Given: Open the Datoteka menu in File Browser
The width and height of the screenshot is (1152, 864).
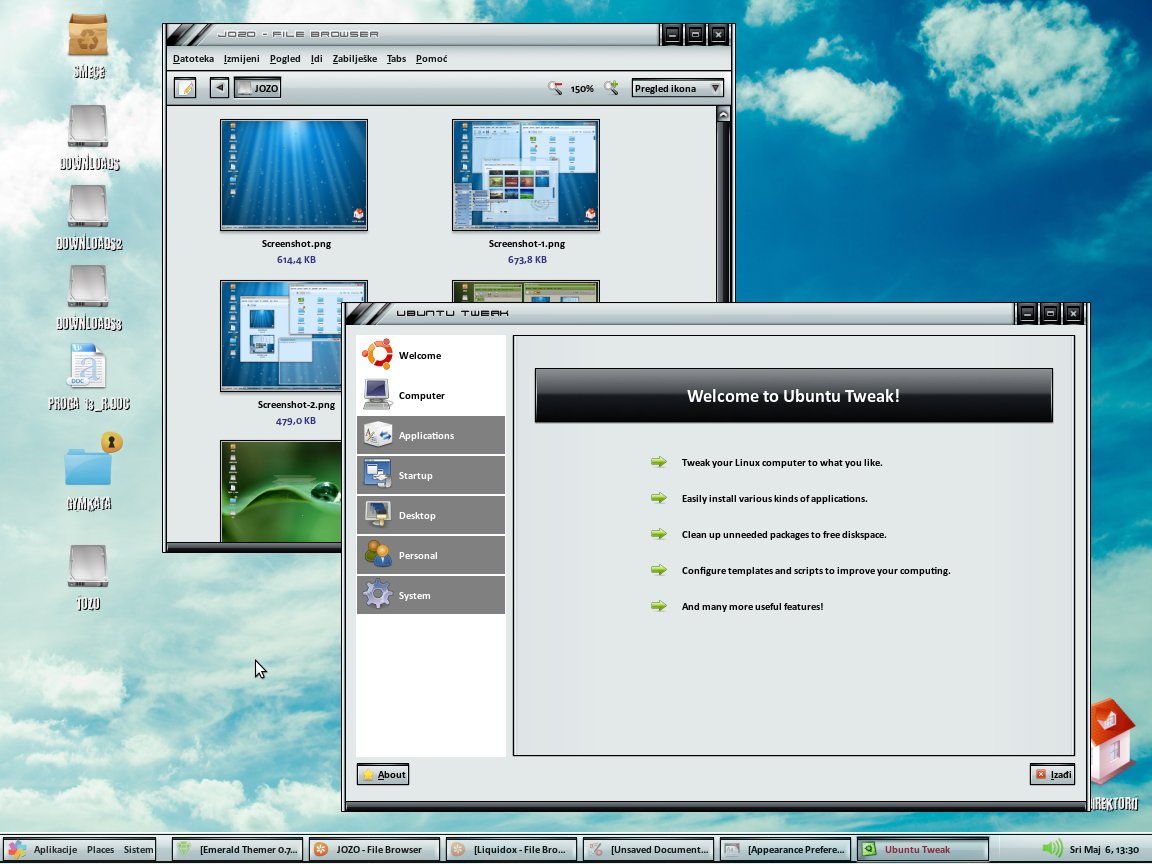Looking at the screenshot, I should click(193, 59).
